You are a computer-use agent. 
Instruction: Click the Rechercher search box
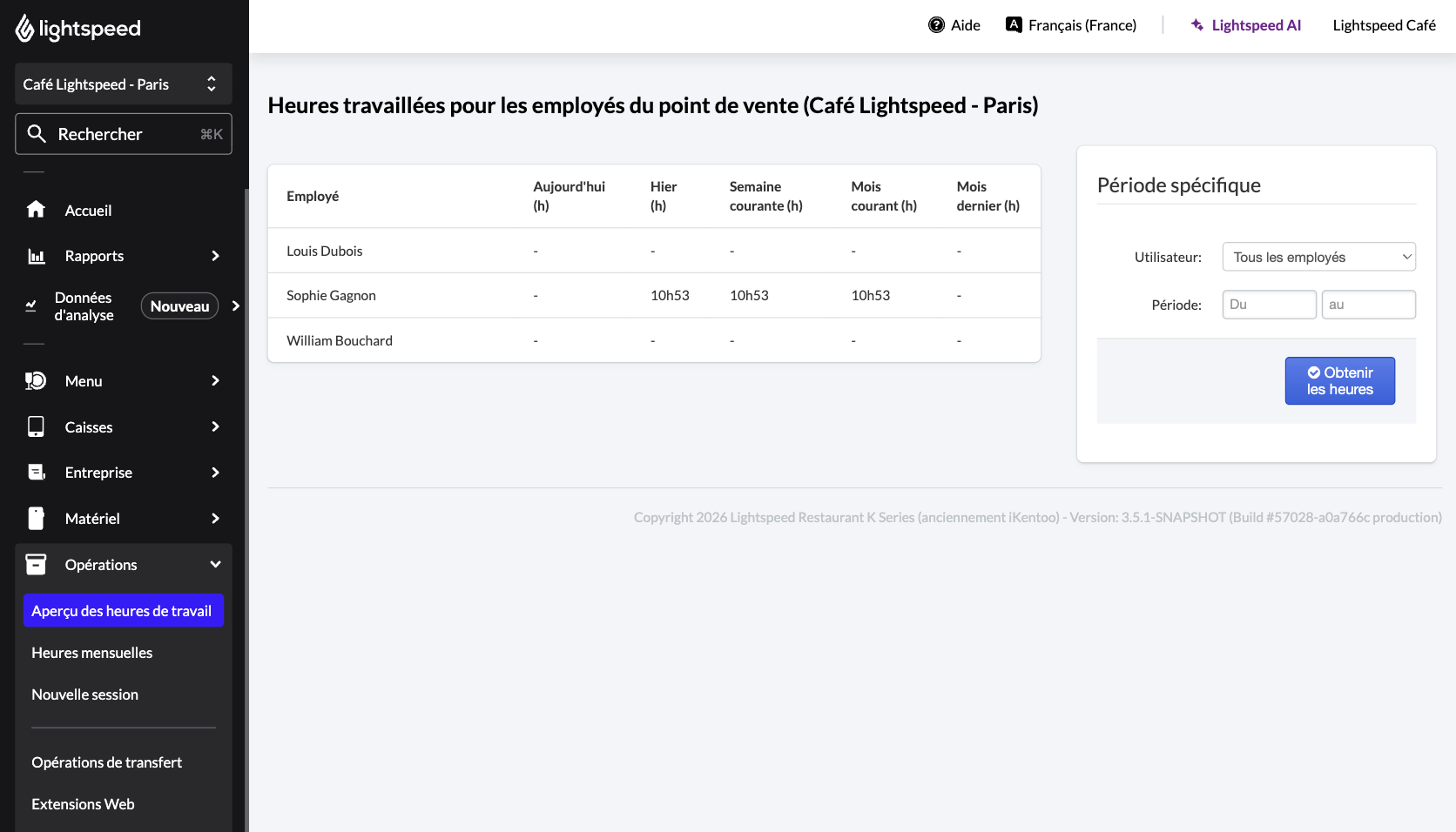[x=124, y=134]
